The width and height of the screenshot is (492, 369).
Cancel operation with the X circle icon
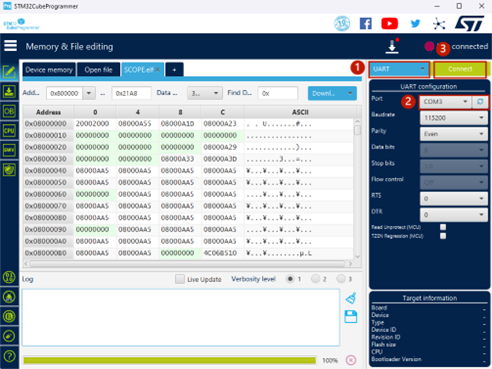coord(351,360)
